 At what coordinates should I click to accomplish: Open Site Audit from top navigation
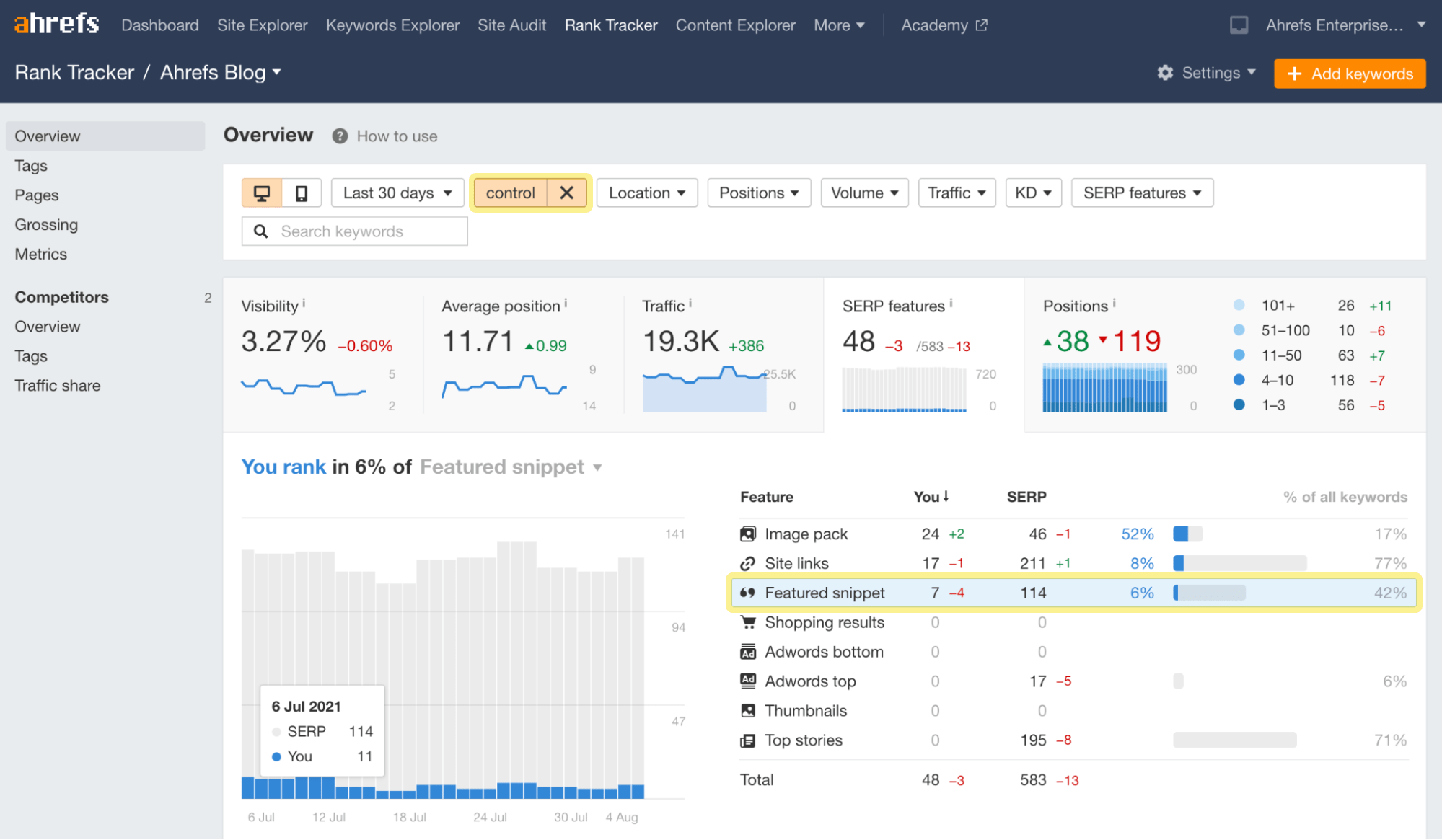pyautogui.click(x=511, y=25)
